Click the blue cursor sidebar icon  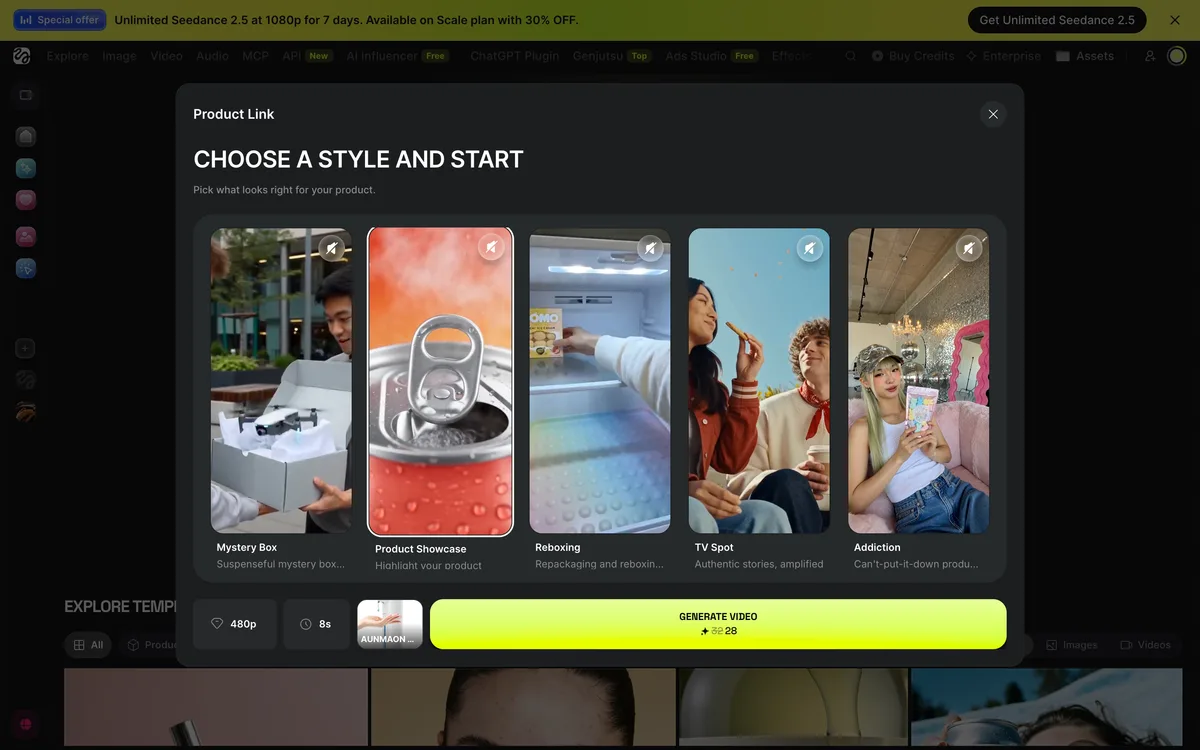click(26, 268)
